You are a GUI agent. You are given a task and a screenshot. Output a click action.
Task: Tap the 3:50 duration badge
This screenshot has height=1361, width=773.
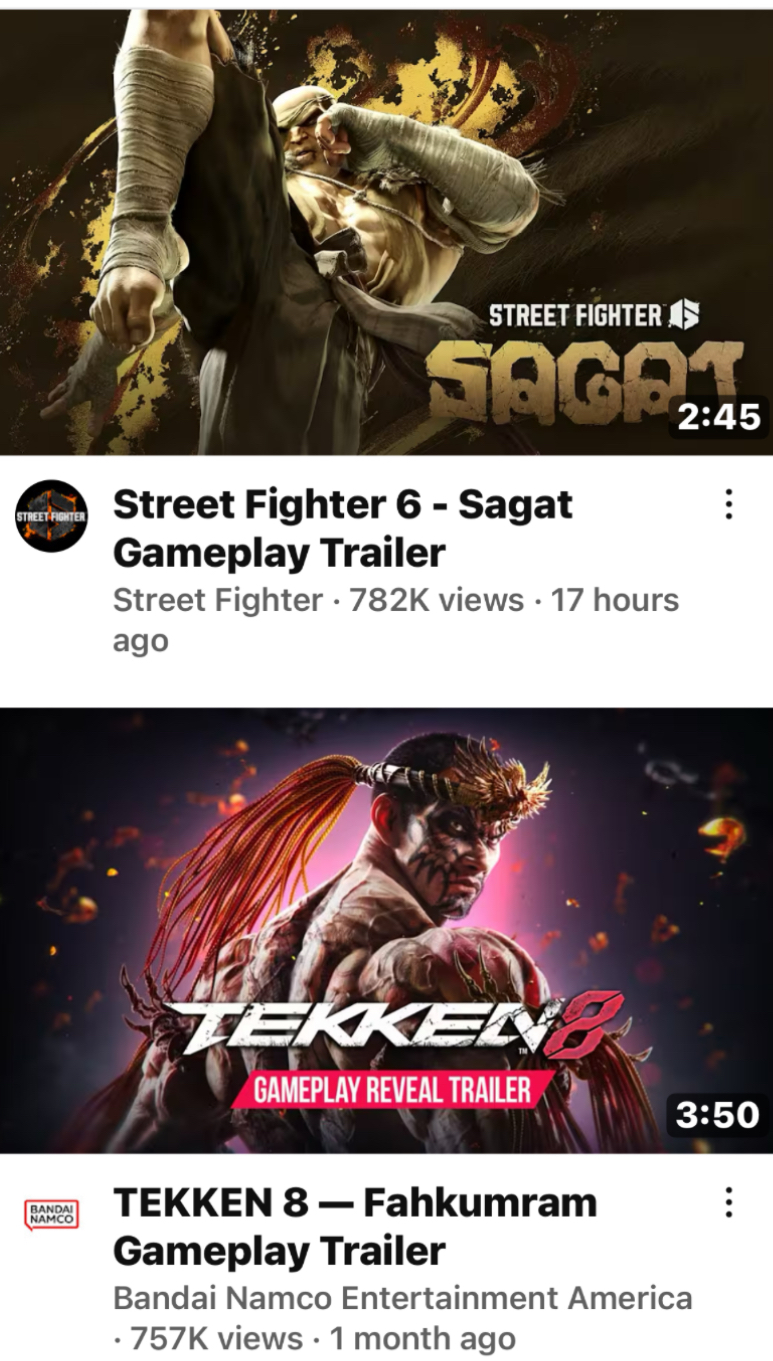pos(718,1114)
